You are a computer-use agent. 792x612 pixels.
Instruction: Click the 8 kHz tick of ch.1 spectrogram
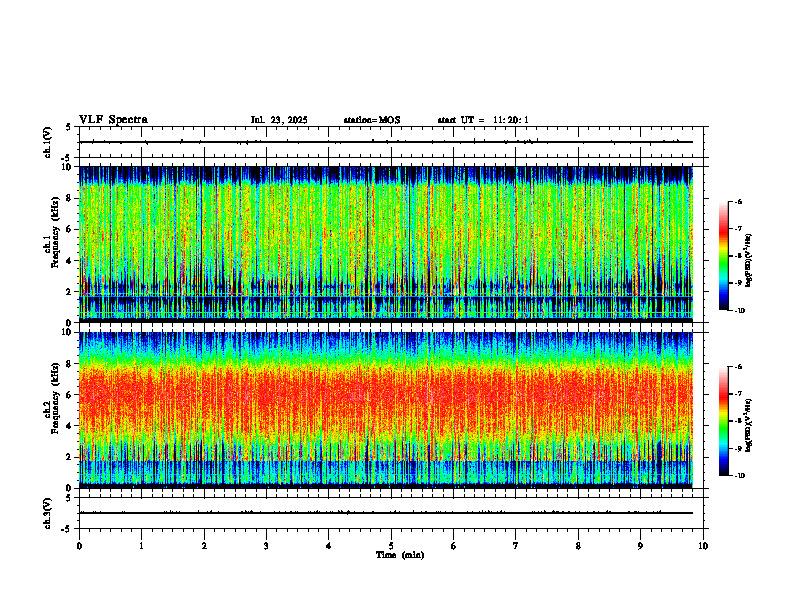point(70,198)
